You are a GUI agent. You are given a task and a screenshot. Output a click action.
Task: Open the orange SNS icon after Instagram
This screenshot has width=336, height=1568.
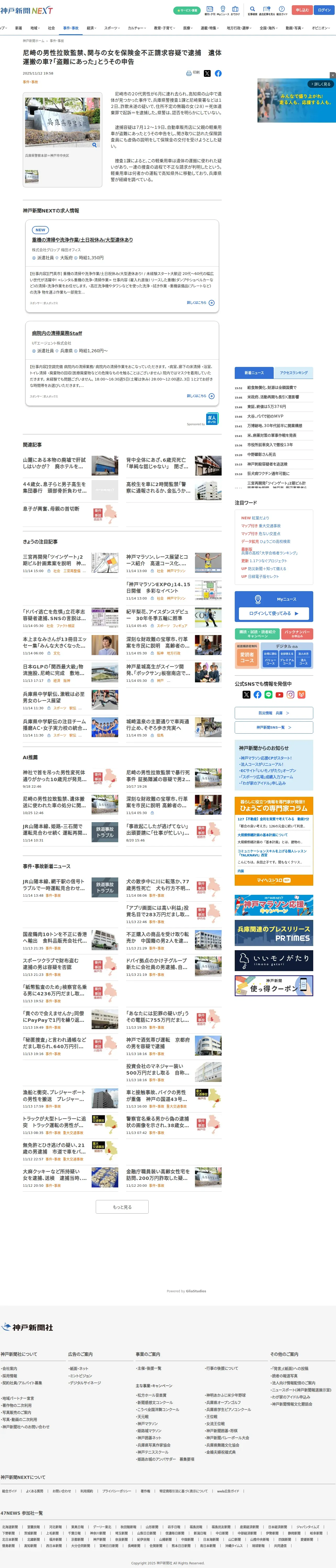301,695
